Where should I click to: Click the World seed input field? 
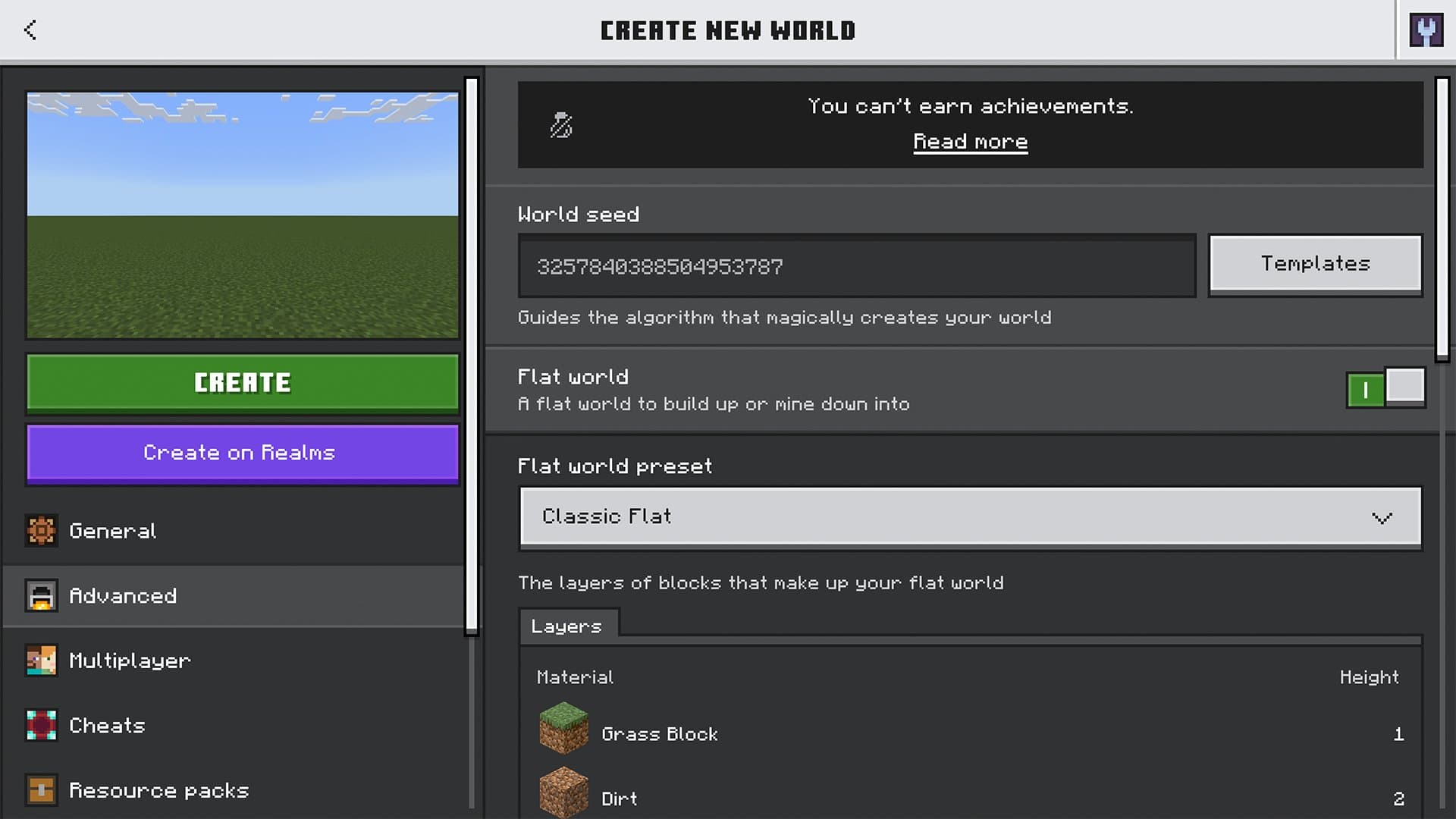857,266
